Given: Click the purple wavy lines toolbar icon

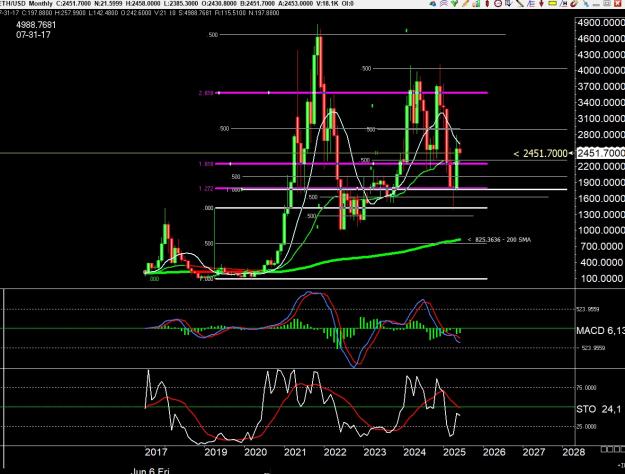Looking at the screenshot, I should click(x=444, y=3).
